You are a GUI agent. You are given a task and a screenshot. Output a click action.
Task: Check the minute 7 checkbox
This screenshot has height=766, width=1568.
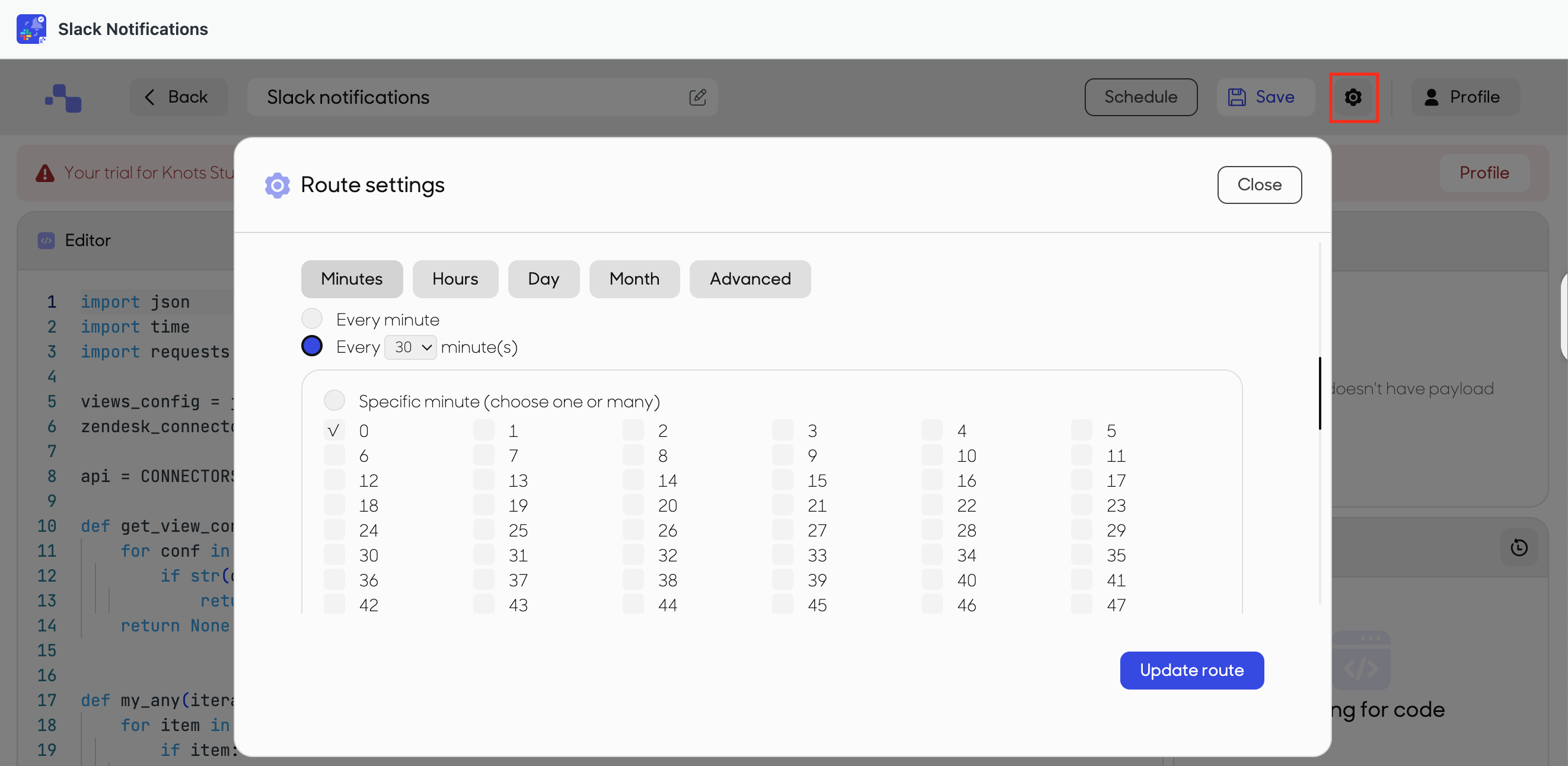click(x=484, y=455)
